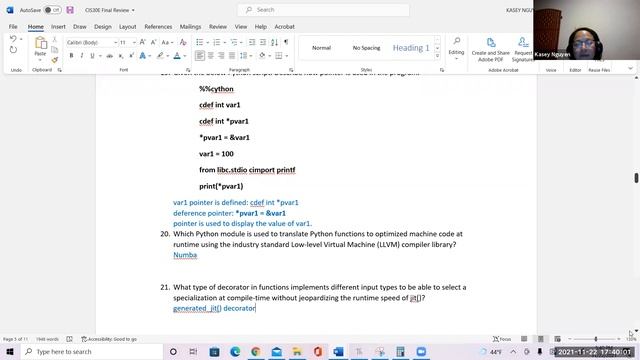Toggle AutoSave switch
This screenshot has width=640, height=360.
pyautogui.click(x=52, y=10)
